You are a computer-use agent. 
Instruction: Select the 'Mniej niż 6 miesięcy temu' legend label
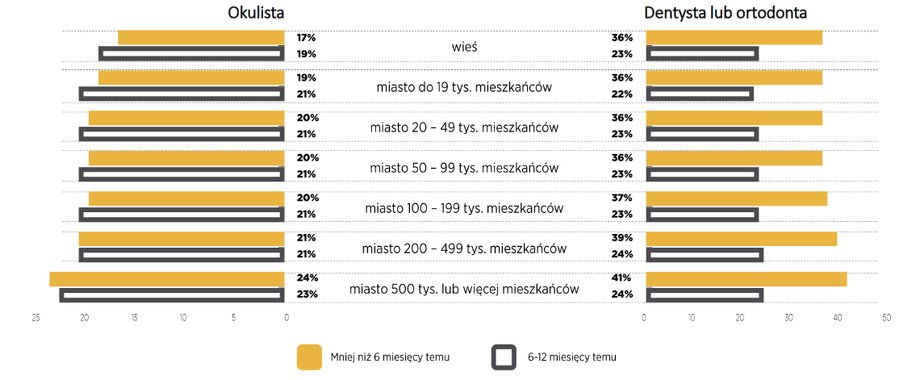[x=392, y=357]
